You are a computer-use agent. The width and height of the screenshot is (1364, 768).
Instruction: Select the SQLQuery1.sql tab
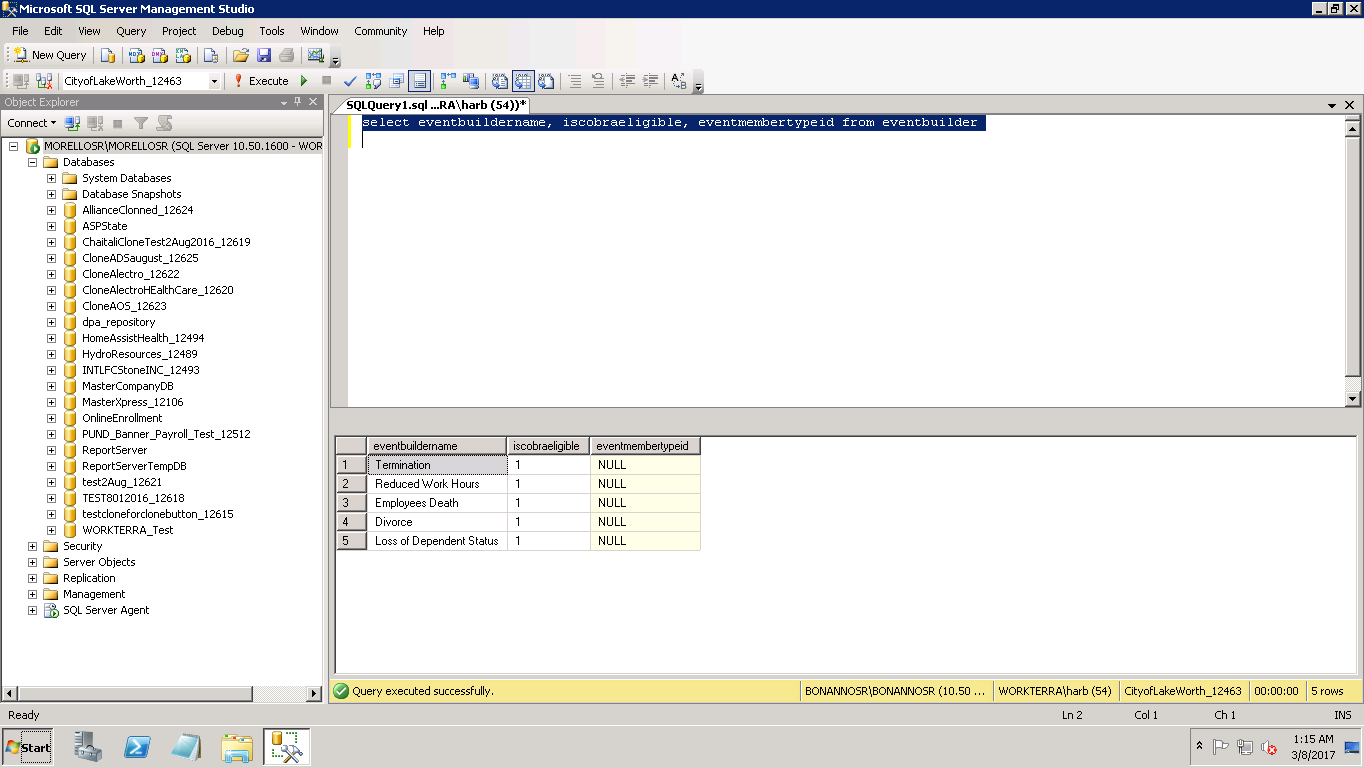pos(435,105)
